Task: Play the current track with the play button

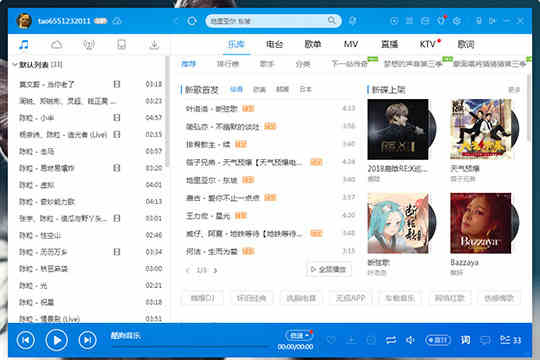Action: [57, 340]
